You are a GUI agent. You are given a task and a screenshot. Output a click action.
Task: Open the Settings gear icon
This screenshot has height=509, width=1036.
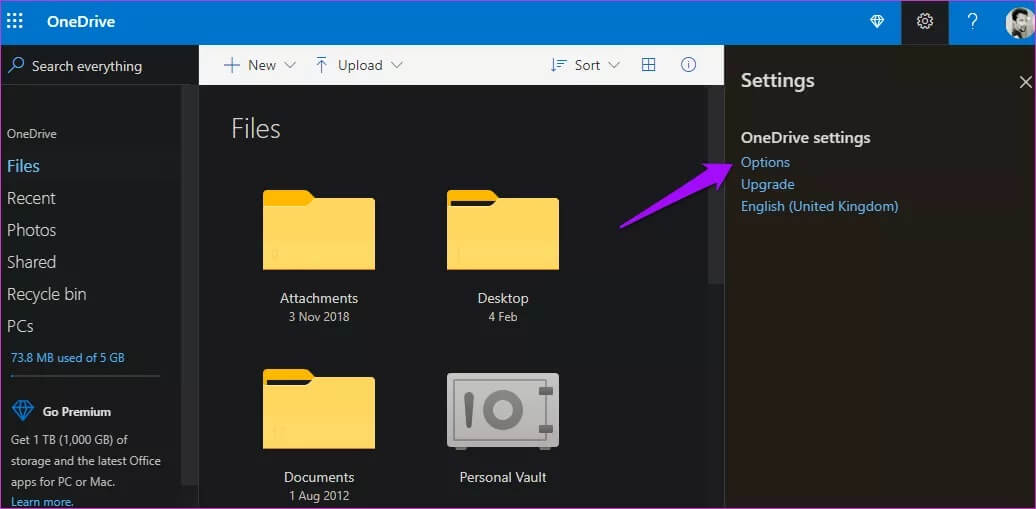pyautogui.click(x=924, y=22)
